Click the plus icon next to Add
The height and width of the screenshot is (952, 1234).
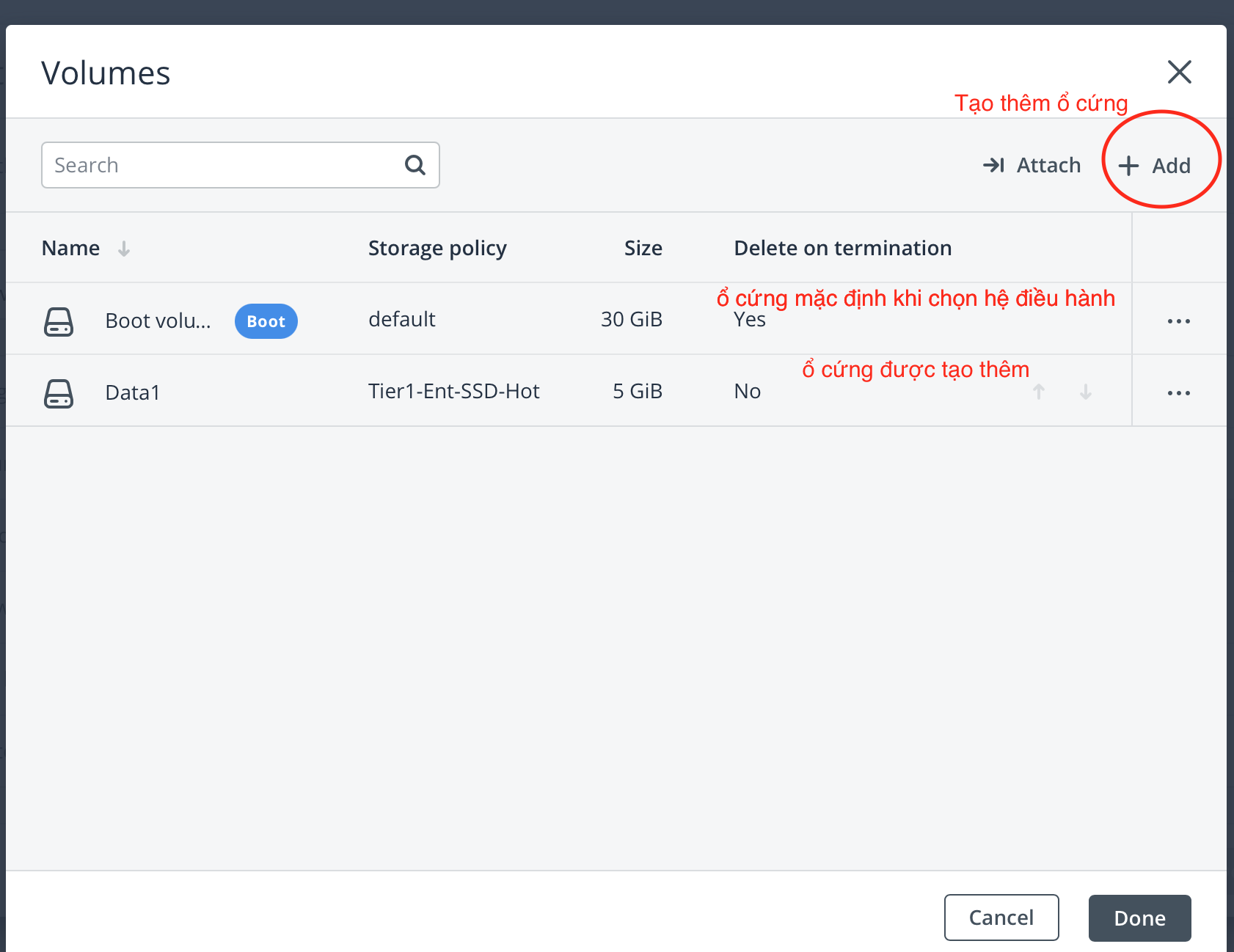(1128, 165)
